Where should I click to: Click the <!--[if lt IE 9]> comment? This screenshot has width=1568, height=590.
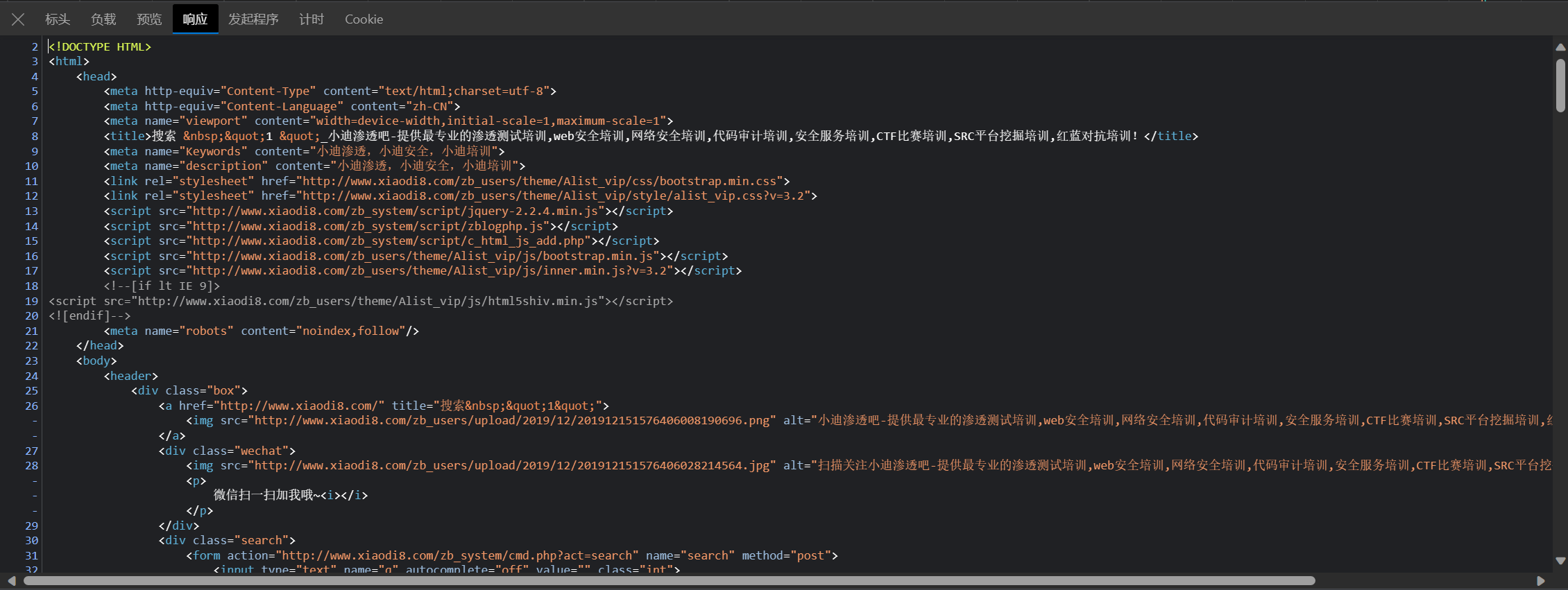pyautogui.click(x=162, y=286)
